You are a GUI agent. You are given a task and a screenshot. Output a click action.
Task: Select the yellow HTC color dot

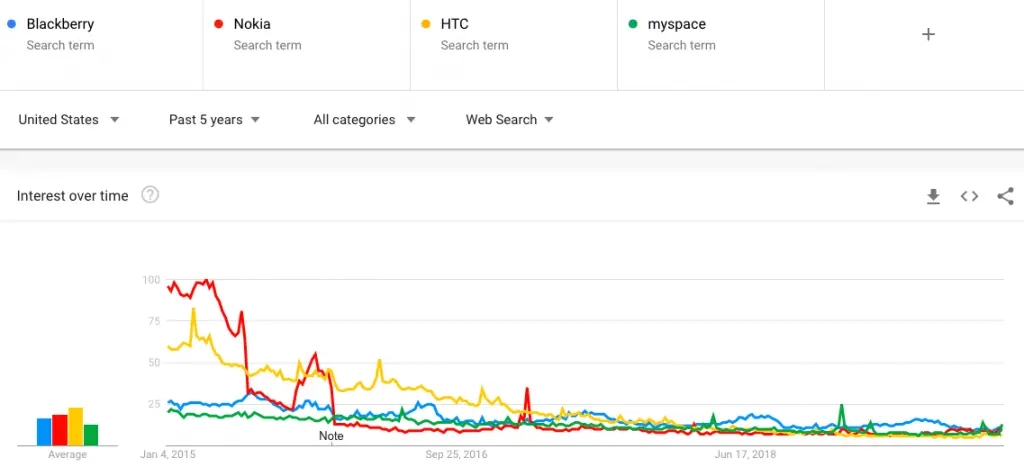pos(426,24)
